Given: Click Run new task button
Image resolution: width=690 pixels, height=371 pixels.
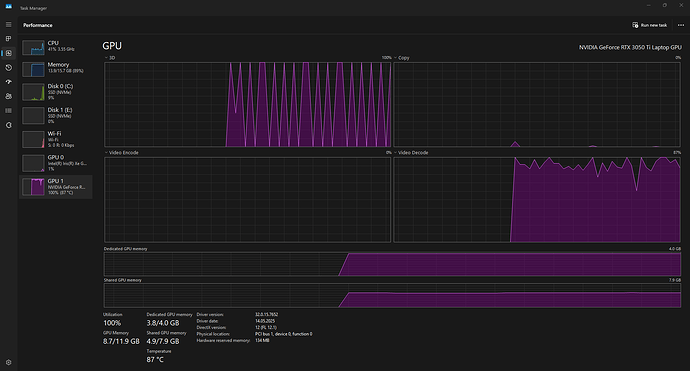Looking at the screenshot, I should (x=650, y=25).
